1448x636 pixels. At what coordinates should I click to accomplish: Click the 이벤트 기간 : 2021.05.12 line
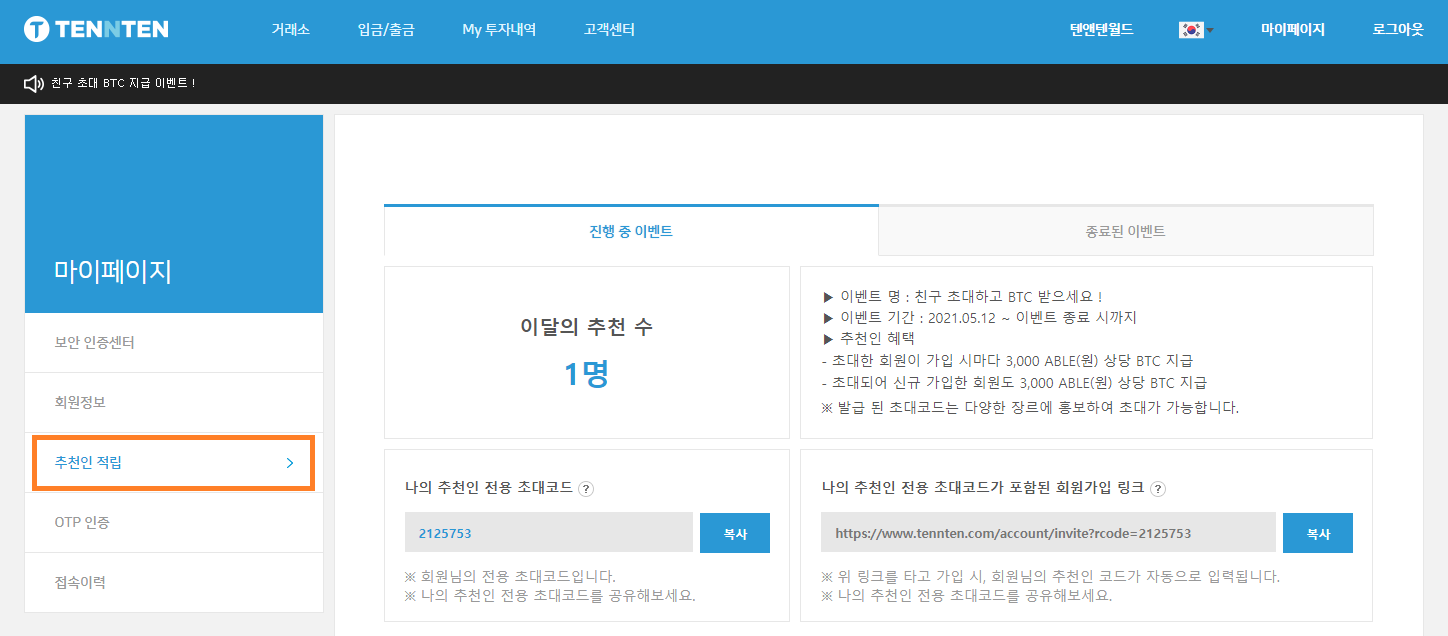979,318
